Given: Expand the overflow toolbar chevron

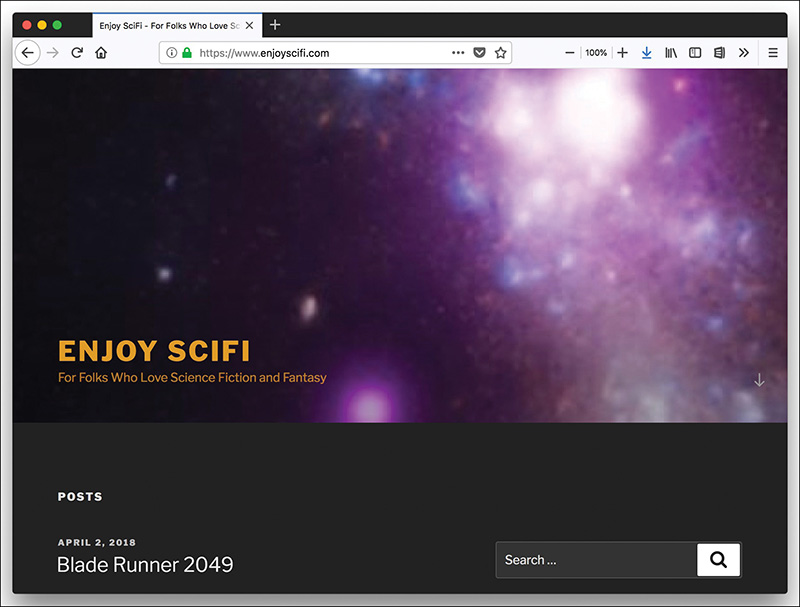Looking at the screenshot, I should (743, 52).
